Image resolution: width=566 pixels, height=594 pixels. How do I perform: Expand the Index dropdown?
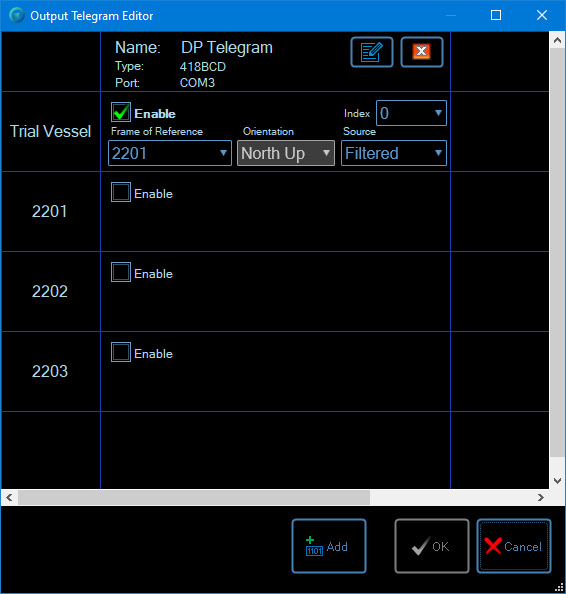[411, 113]
